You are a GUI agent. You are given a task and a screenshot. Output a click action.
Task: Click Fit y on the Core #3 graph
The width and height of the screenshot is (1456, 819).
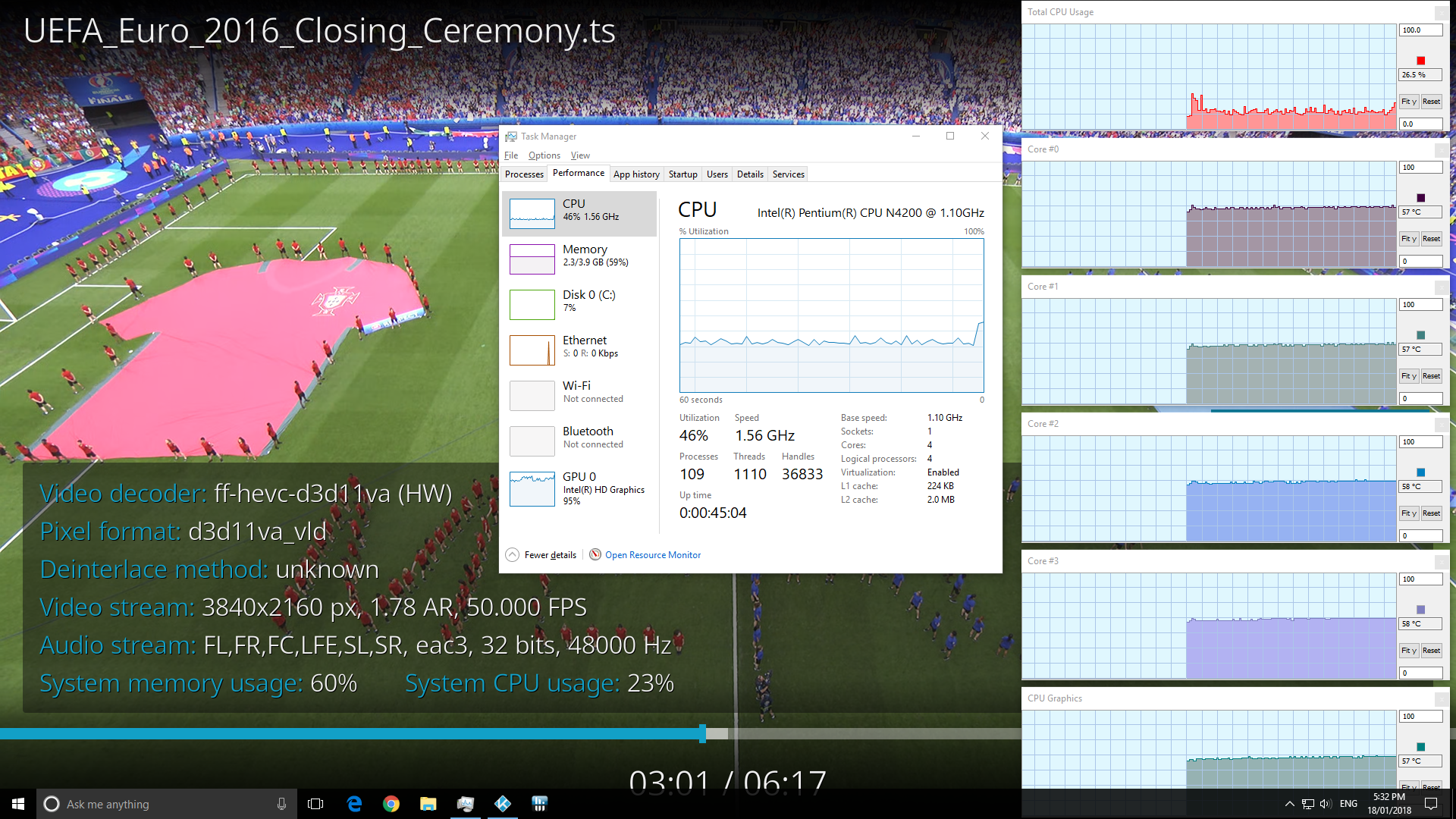[1408, 651]
